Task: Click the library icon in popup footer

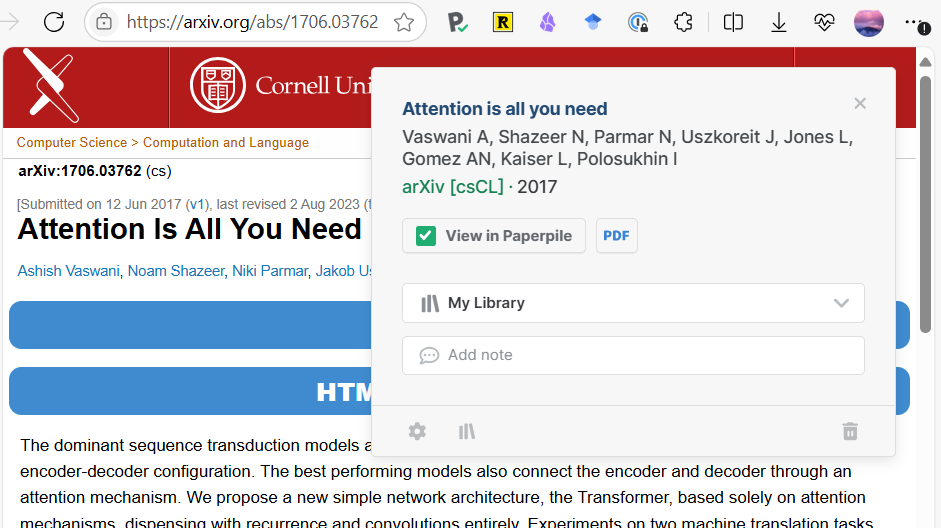Action: pos(467,431)
